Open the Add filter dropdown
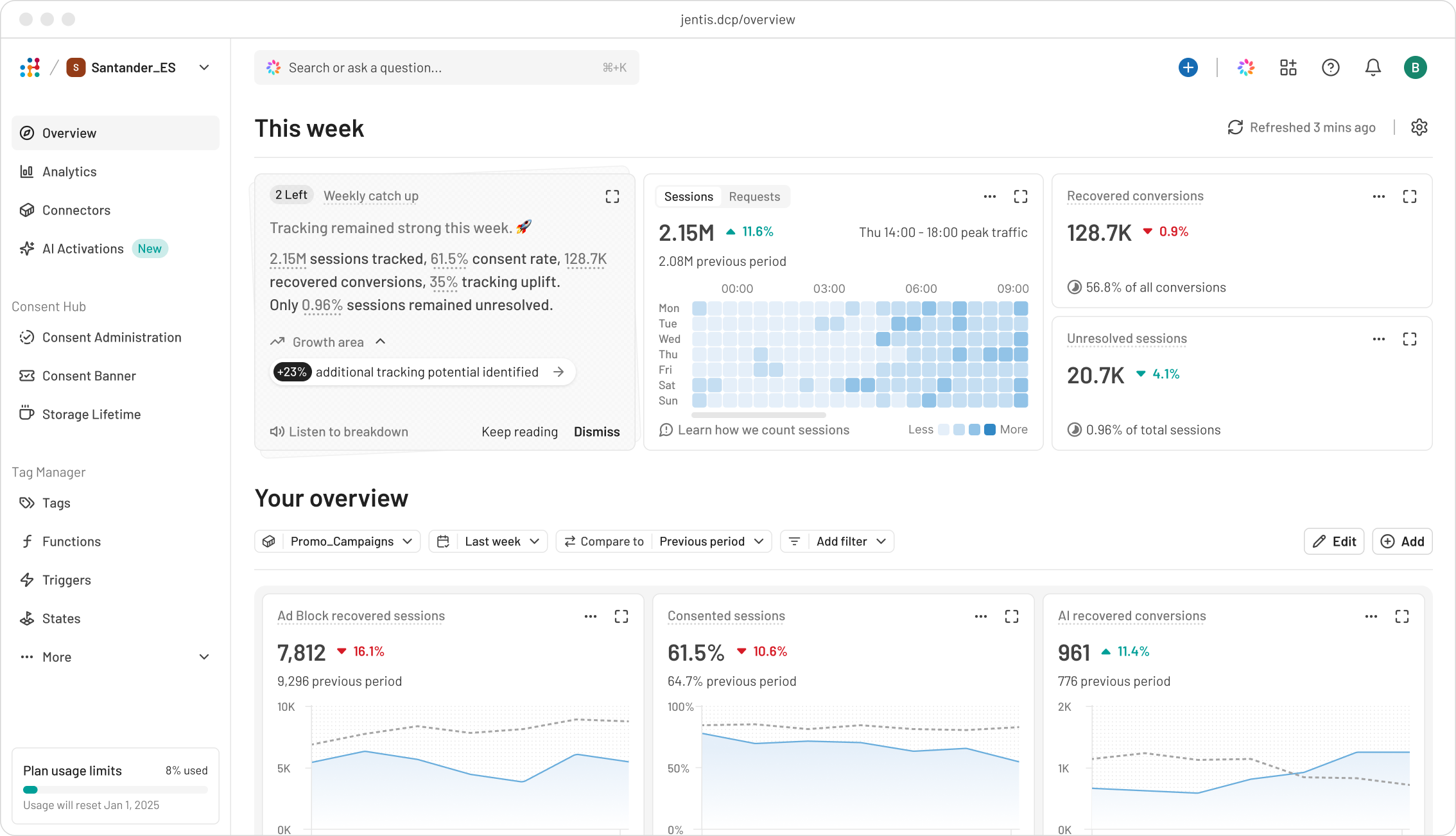The image size is (1456, 836). (837, 541)
